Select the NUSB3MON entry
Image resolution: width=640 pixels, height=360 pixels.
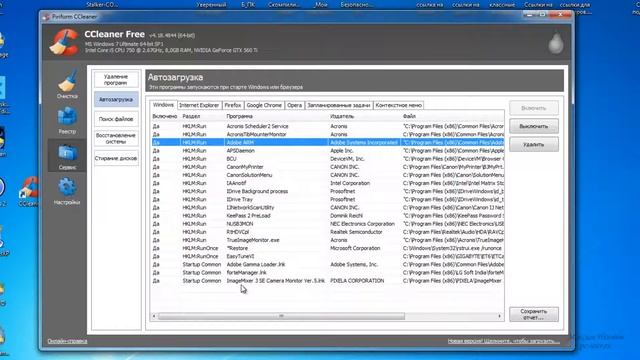click(x=327, y=224)
